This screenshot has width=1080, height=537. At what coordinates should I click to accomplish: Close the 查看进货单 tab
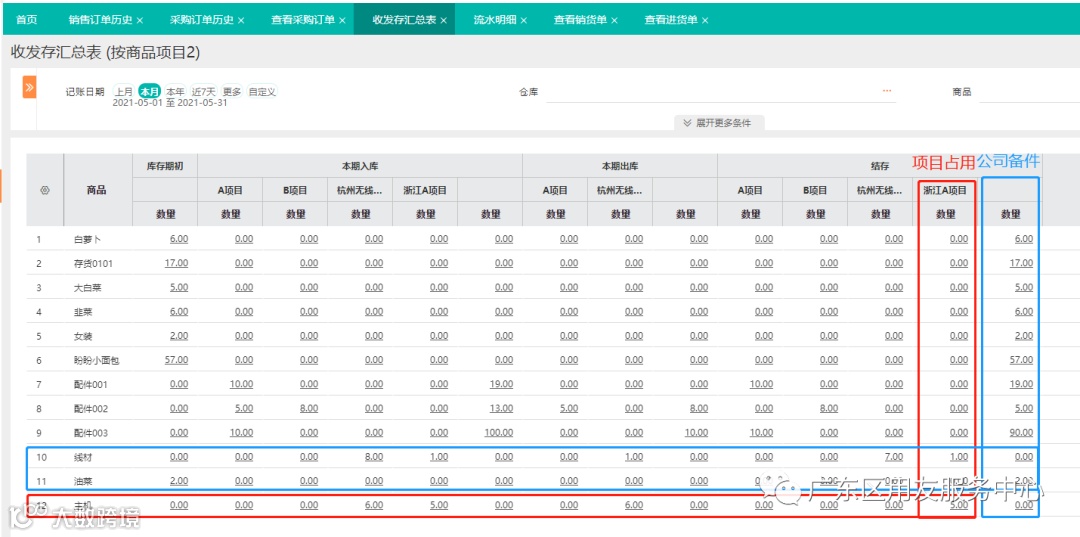click(x=705, y=20)
